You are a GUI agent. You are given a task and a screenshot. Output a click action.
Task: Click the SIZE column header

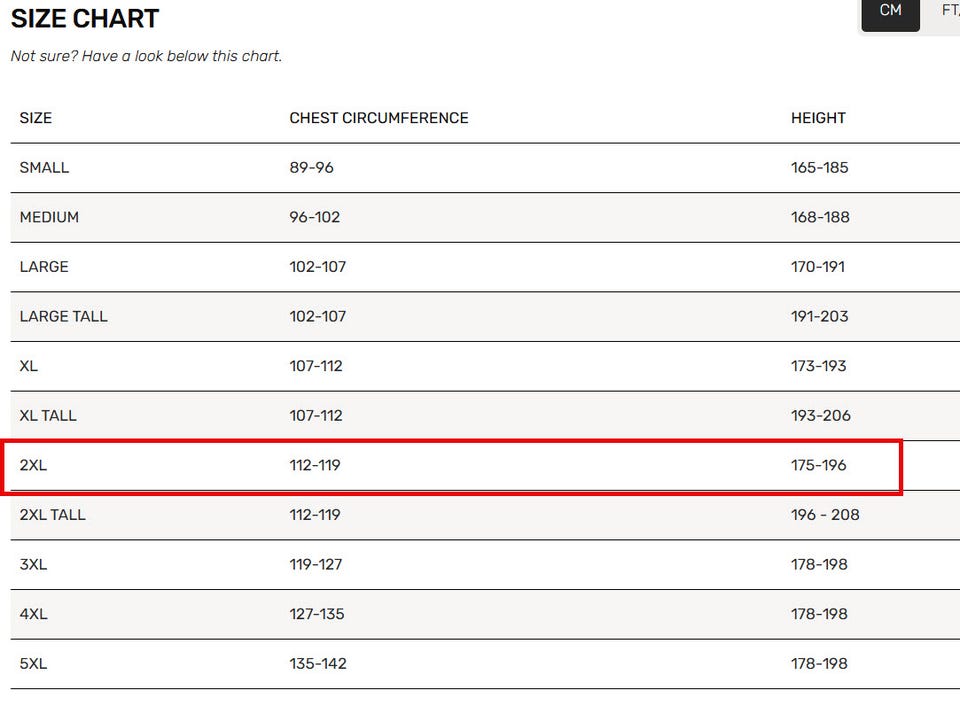36,118
